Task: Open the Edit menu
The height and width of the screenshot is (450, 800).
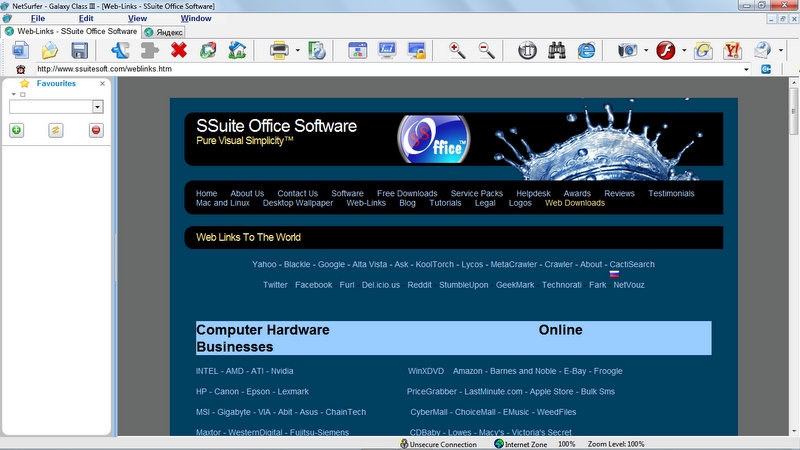Action: [x=86, y=18]
